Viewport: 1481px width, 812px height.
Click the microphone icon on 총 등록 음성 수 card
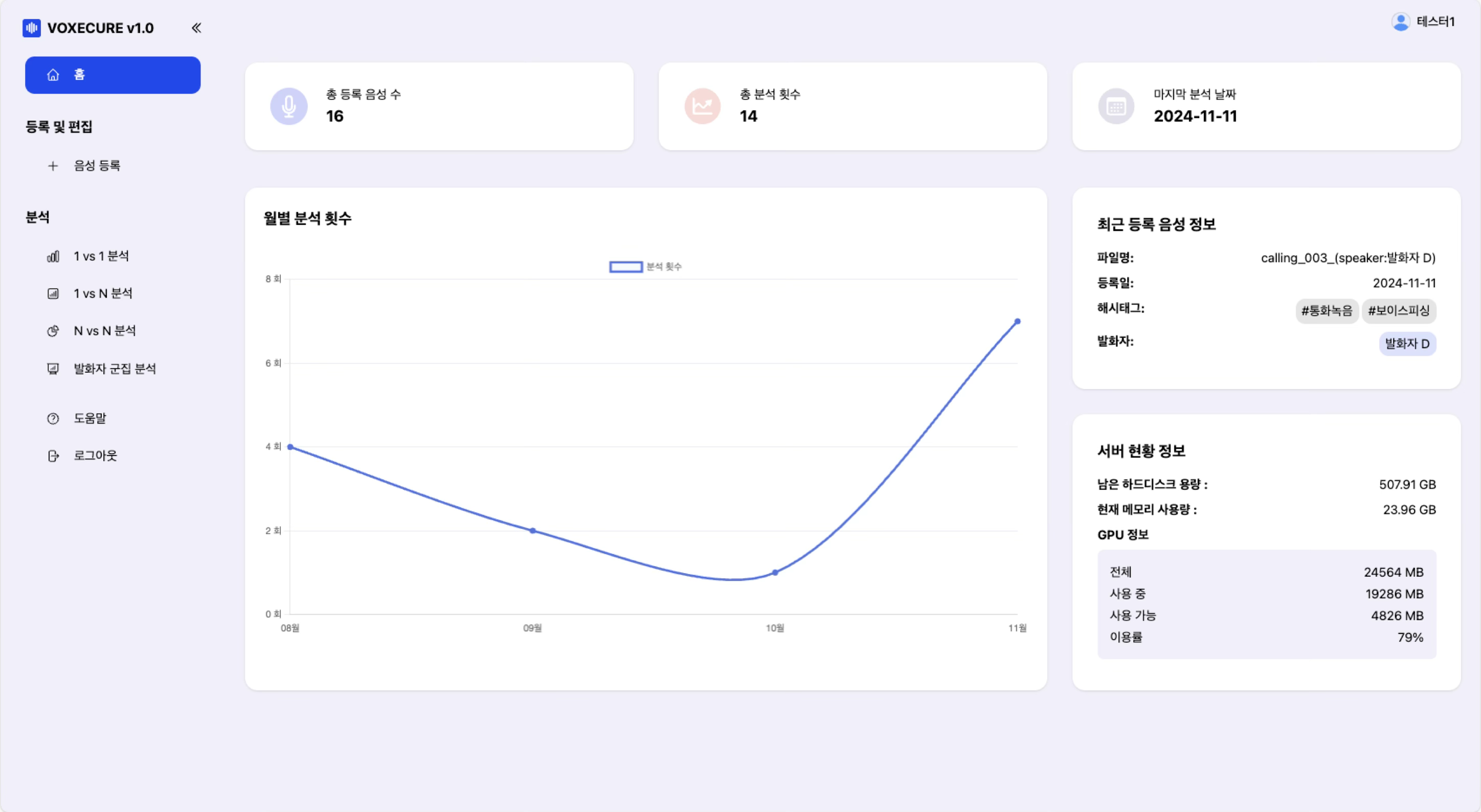[x=288, y=106]
